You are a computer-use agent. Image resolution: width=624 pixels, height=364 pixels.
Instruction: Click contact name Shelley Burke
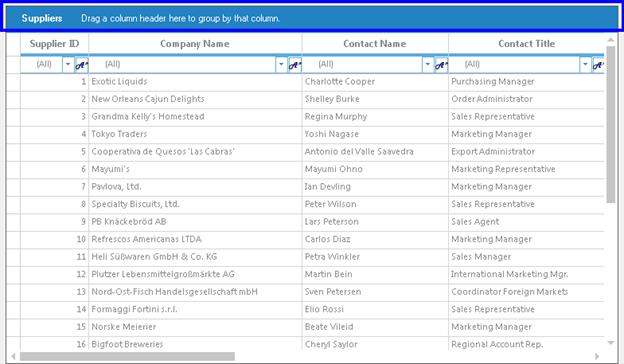tap(332, 99)
